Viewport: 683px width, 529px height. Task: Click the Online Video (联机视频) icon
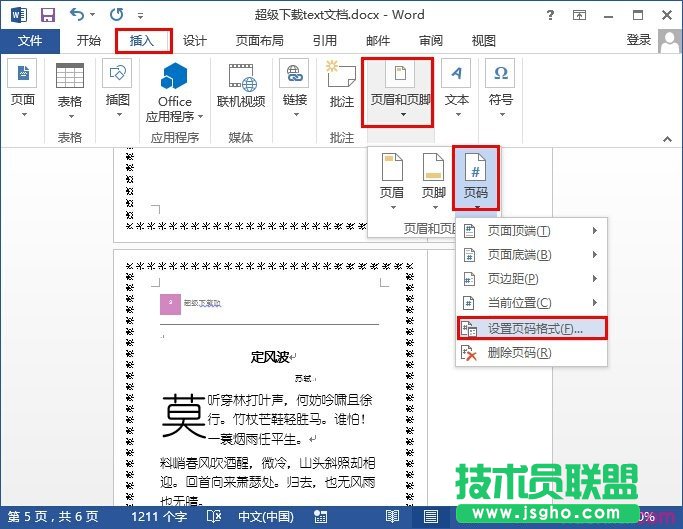pos(241,78)
